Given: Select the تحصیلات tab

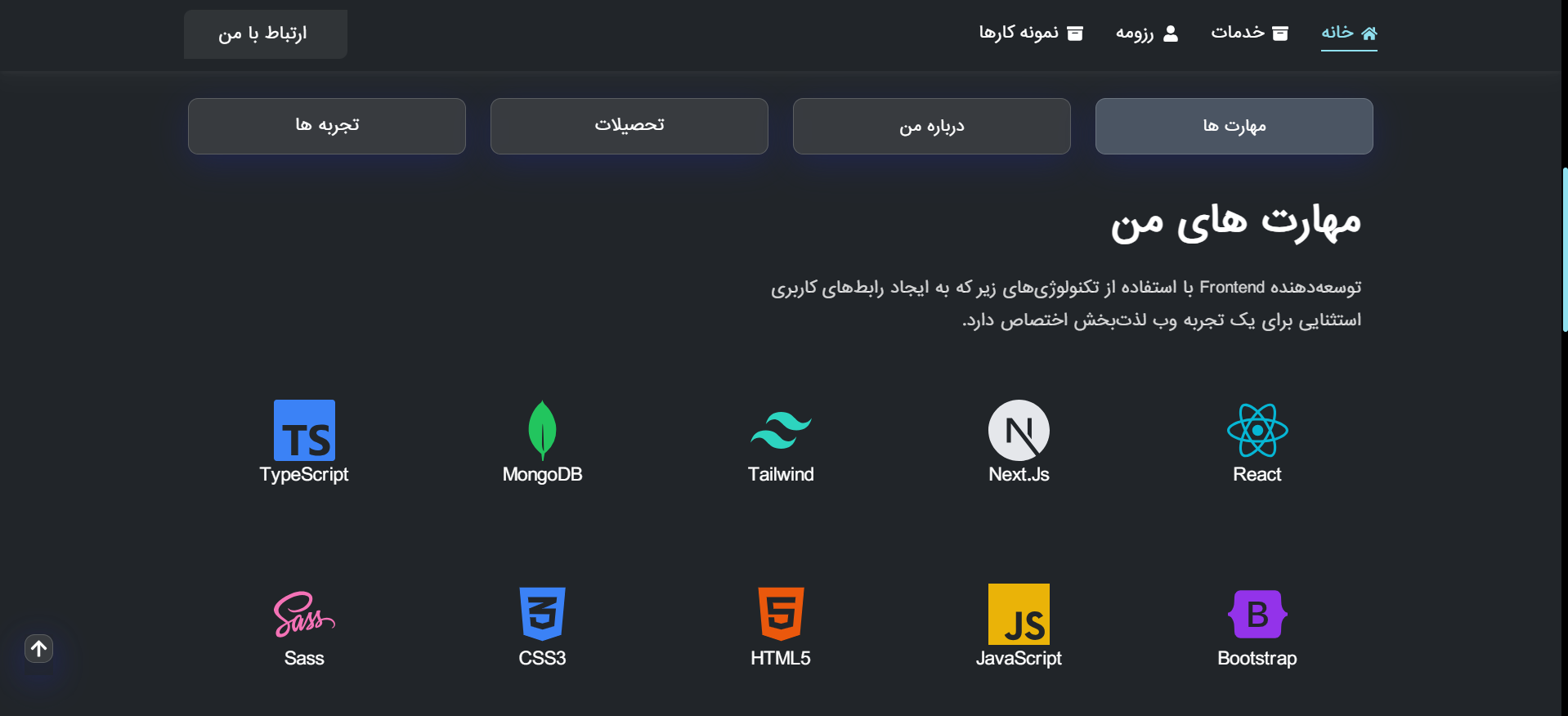Looking at the screenshot, I should coord(629,126).
